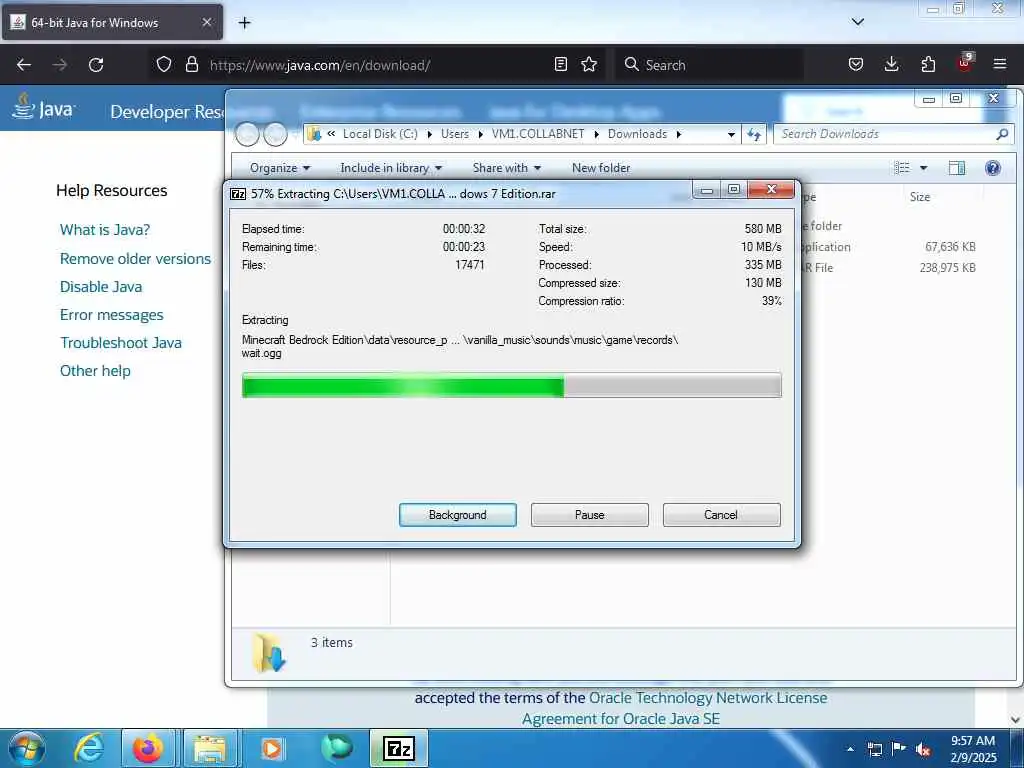Click the uBlock extension badge icon
The height and width of the screenshot is (768, 1024).
tap(965, 63)
